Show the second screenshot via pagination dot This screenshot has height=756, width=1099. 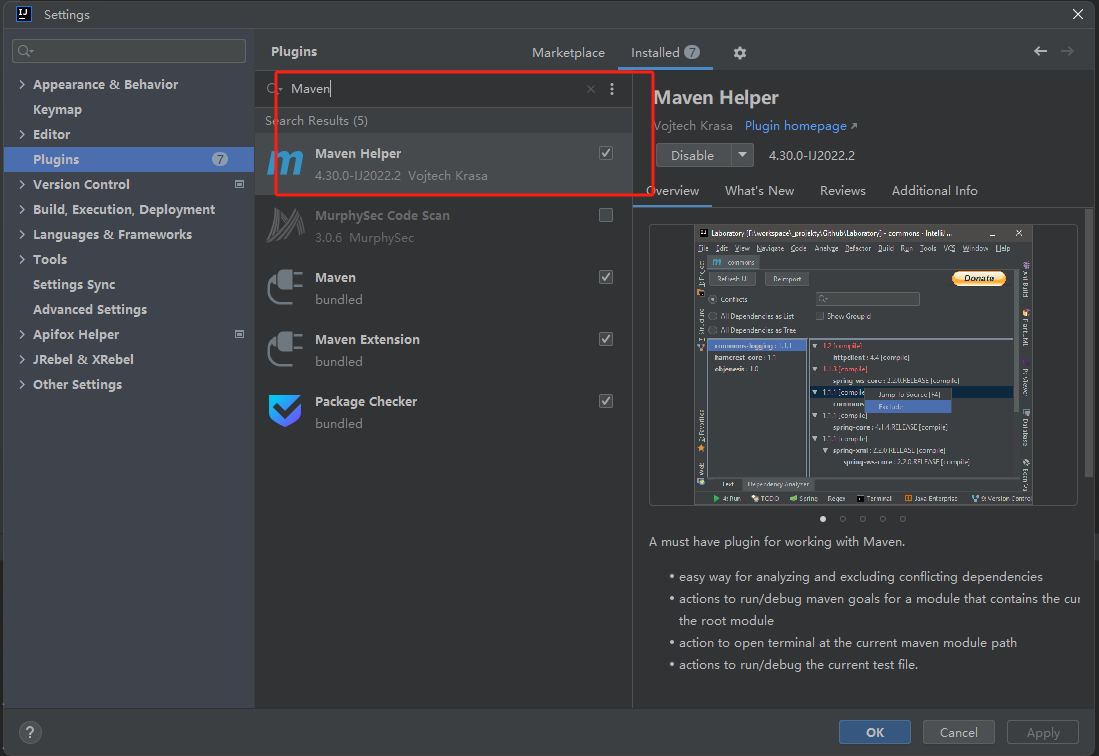pyautogui.click(x=842, y=519)
